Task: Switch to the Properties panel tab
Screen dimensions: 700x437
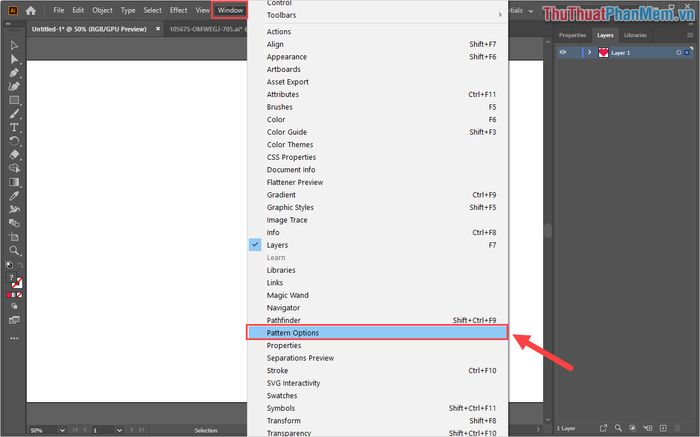Action: pos(572,35)
